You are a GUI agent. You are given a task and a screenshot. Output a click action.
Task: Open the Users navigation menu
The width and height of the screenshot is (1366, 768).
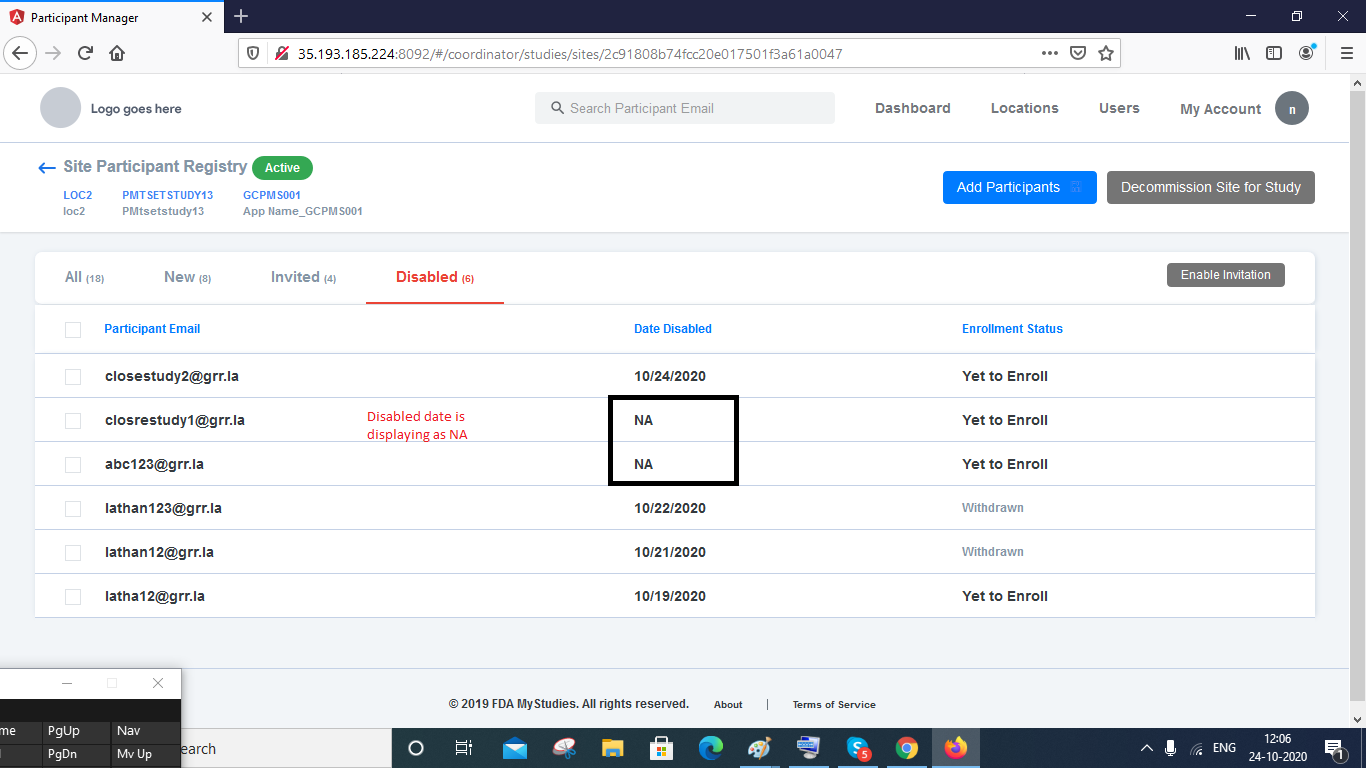1119,108
